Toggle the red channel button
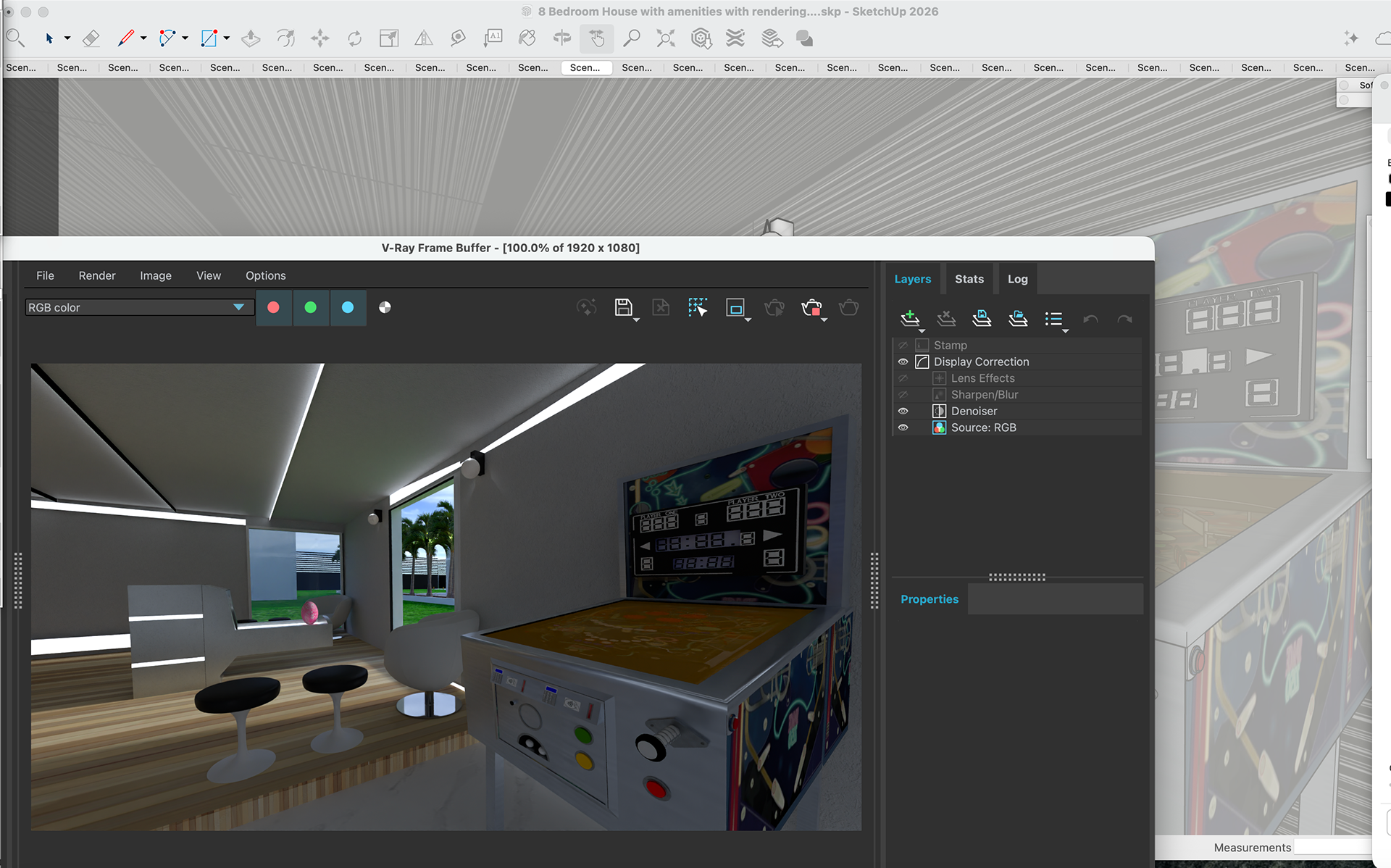Image resolution: width=1391 pixels, height=868 pixels. [x=273, y=307]
